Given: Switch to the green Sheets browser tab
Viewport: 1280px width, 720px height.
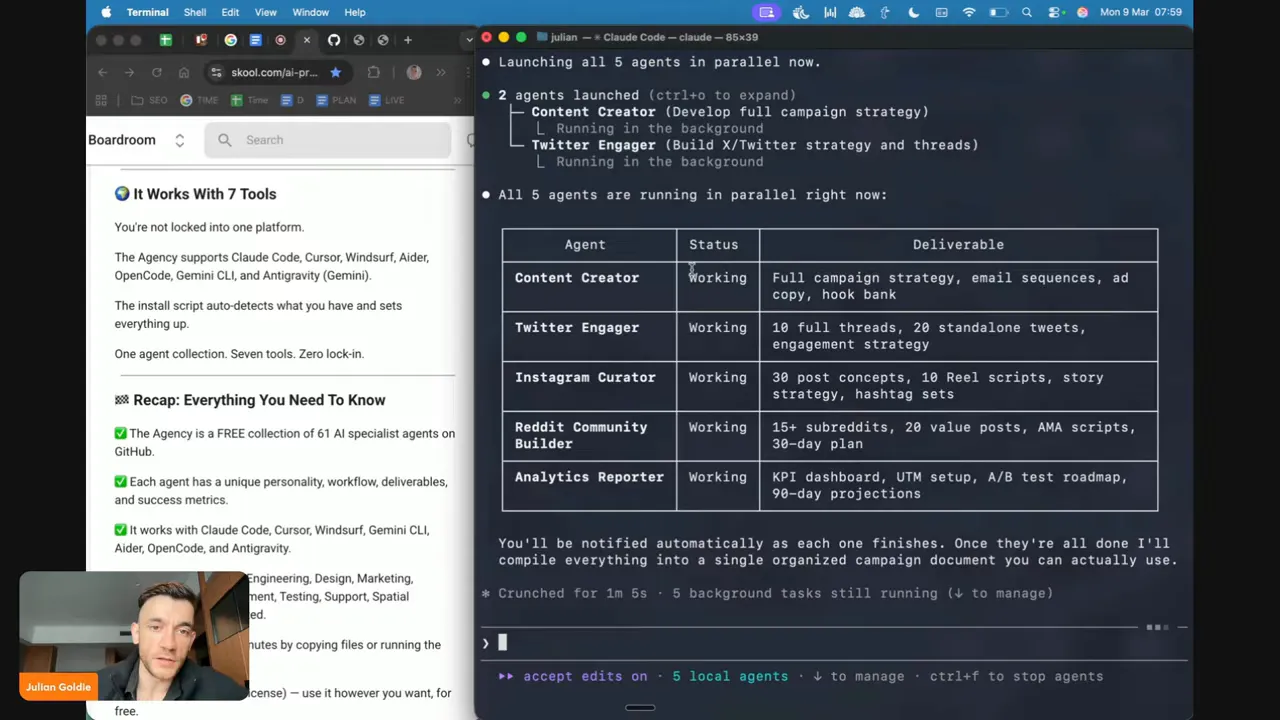Looking at the screenshot, I should coord(166,40).
